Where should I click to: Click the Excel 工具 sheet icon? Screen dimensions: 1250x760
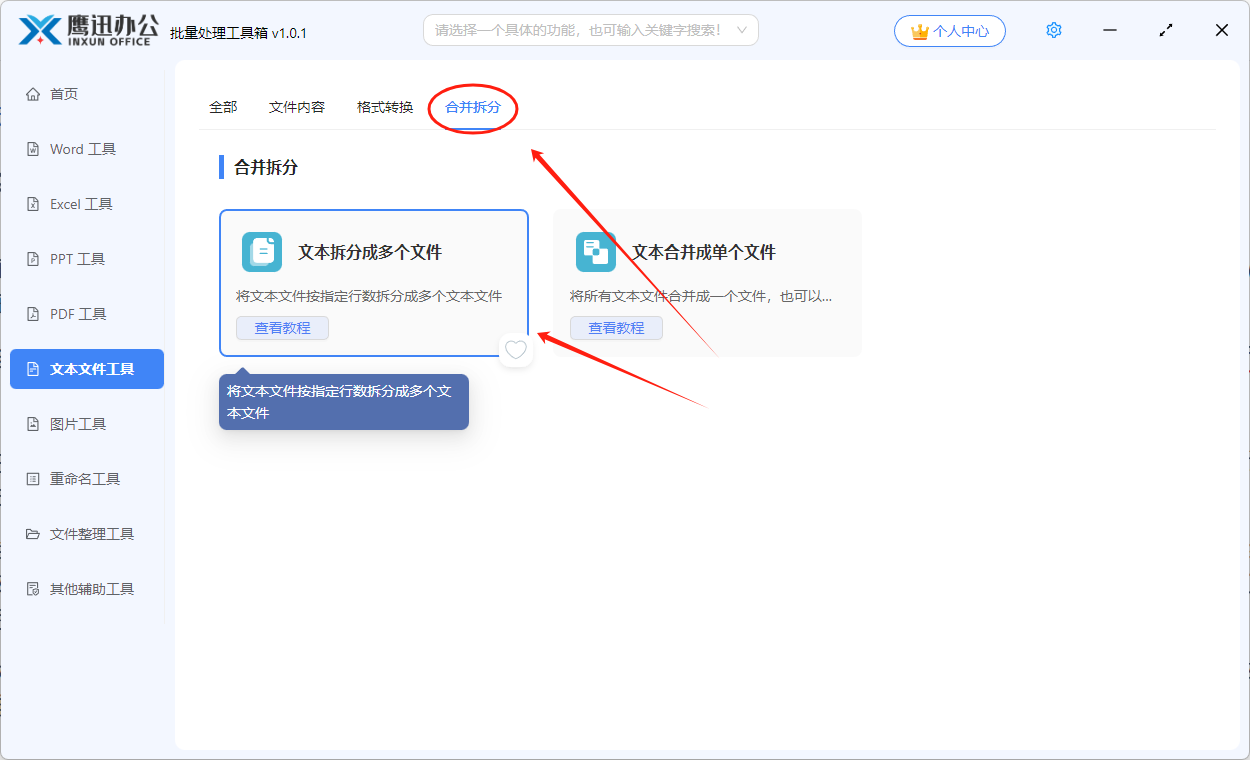click(33, 204)
